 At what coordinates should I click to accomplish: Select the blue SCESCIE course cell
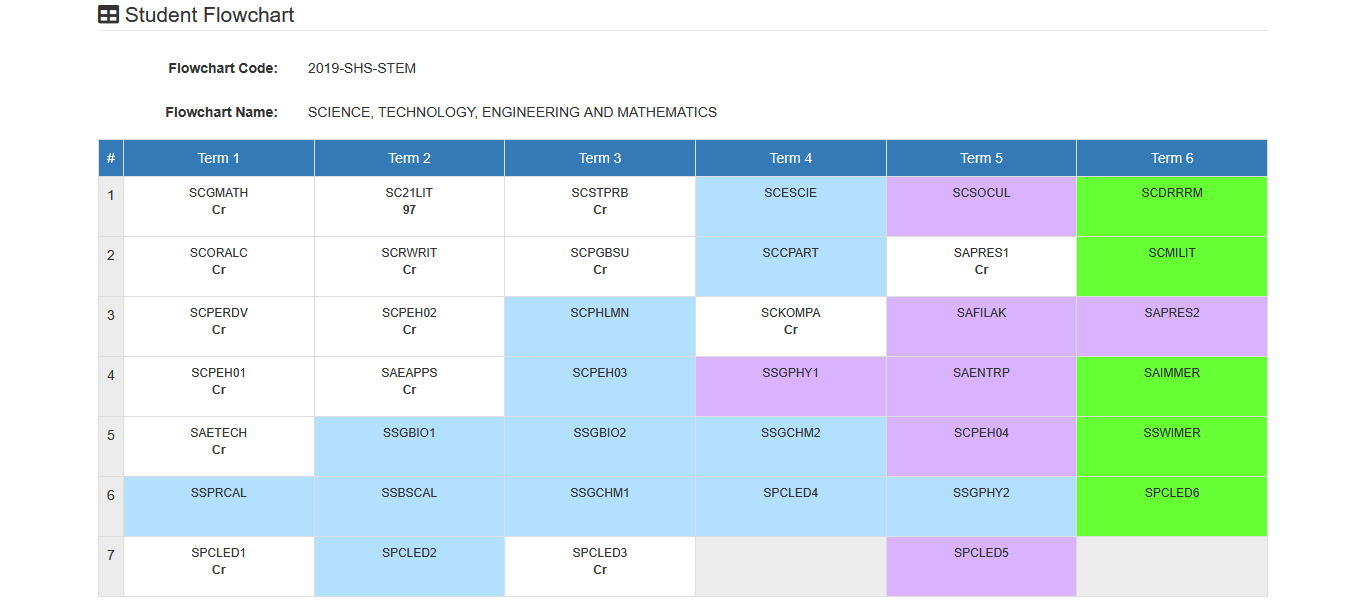(791, 207)
